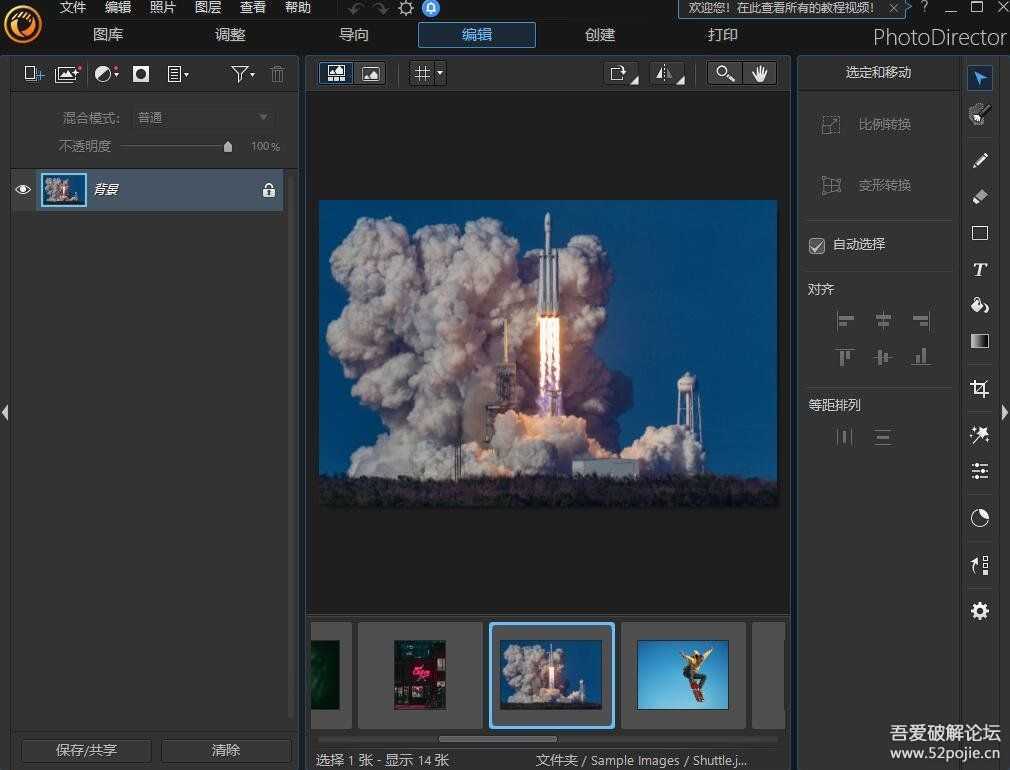Uncheck the 自动选择 checkbox
This screenshot has height=770, width=1010.
pyautogui.click(x=817, y=245)
